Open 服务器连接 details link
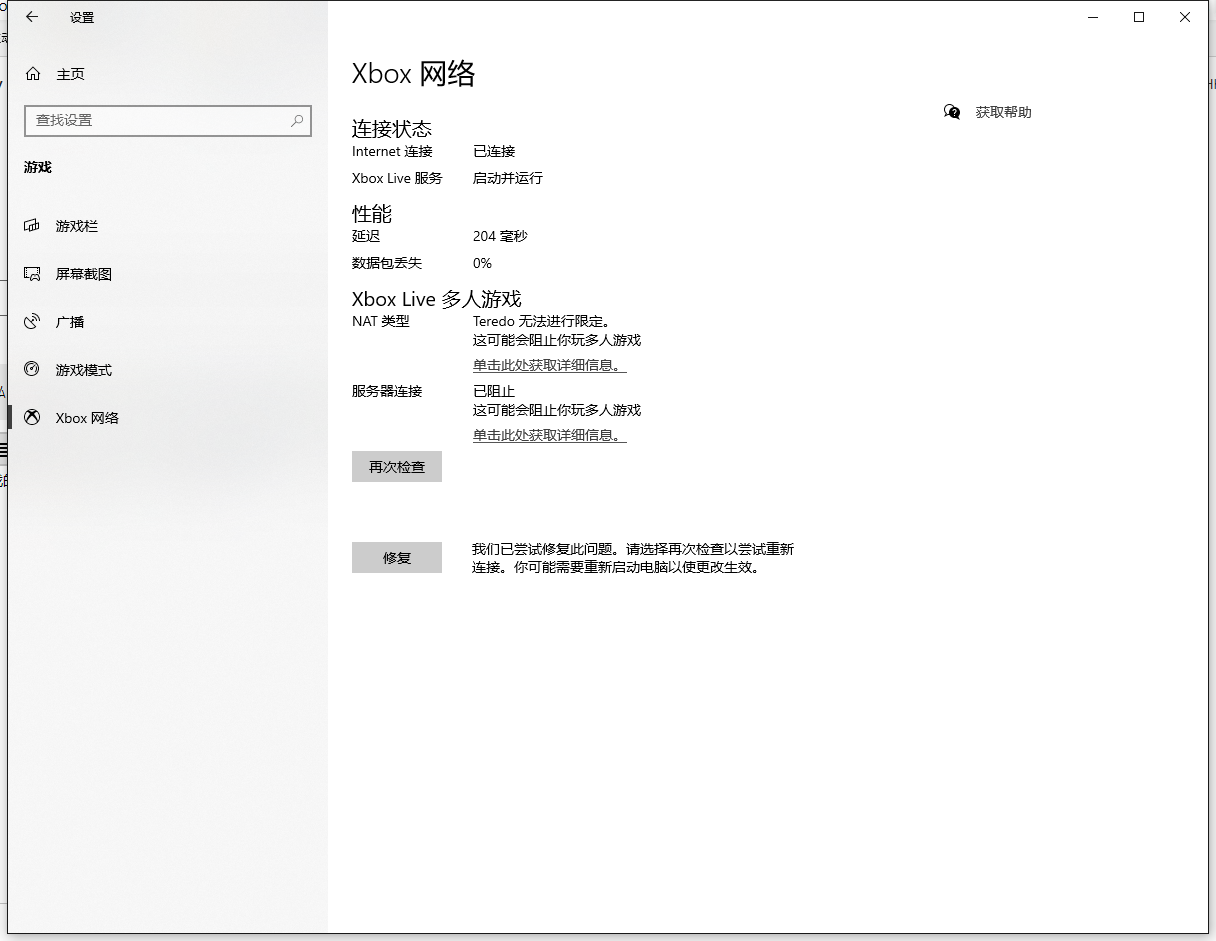1216x941 pixels. [x=549, y=435]
